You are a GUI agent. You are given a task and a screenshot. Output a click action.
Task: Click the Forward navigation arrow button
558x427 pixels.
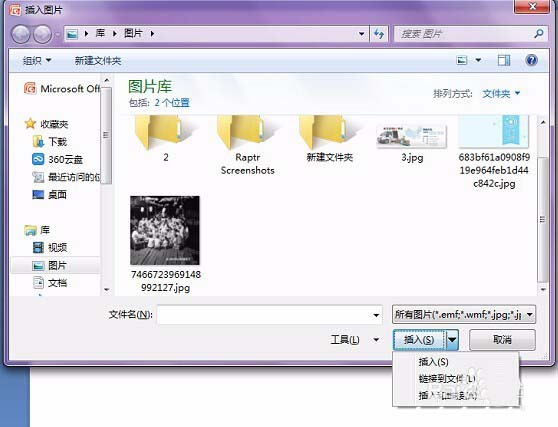coord(43,35)
